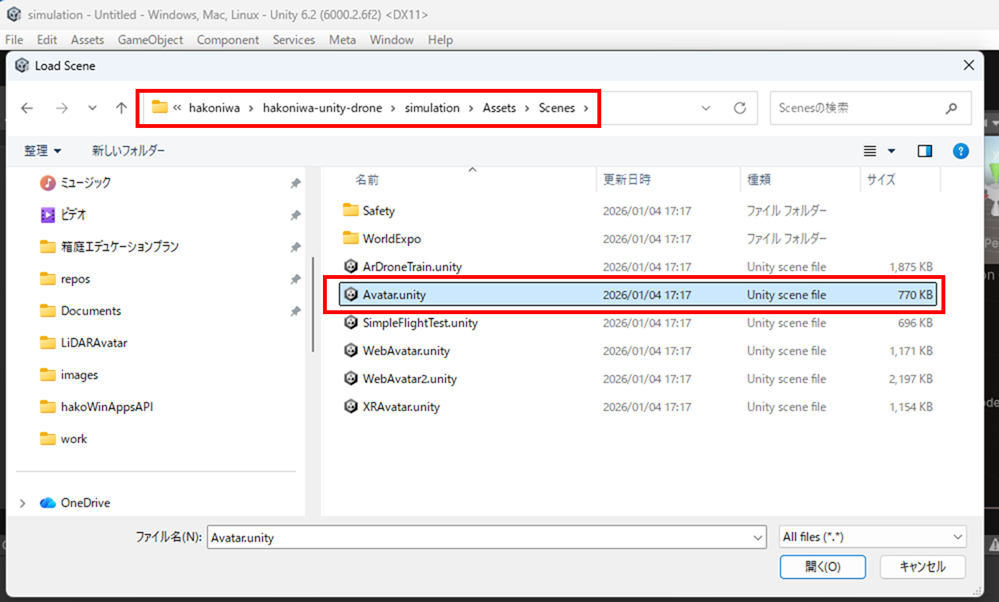999x602 pixels.
Task: Expand the OneDrive tree node
Action: click(x=23, y=503)
